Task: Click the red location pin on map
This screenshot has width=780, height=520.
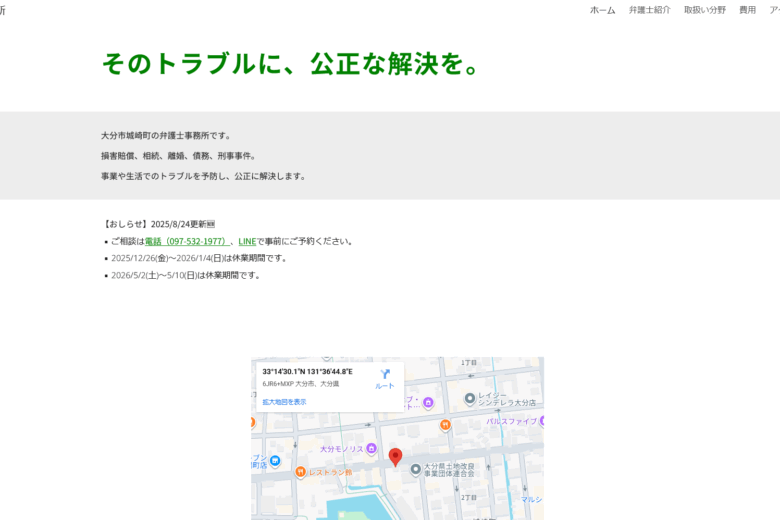Action: pyautogui.click(x=395, y=456)
